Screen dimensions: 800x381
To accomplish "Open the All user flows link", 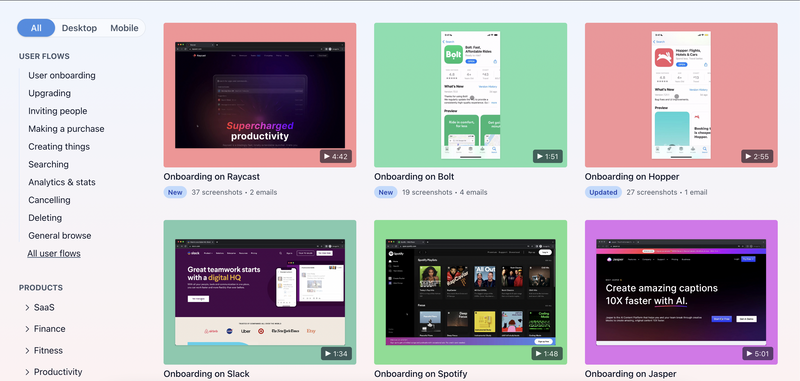I will tap(54, 253).
